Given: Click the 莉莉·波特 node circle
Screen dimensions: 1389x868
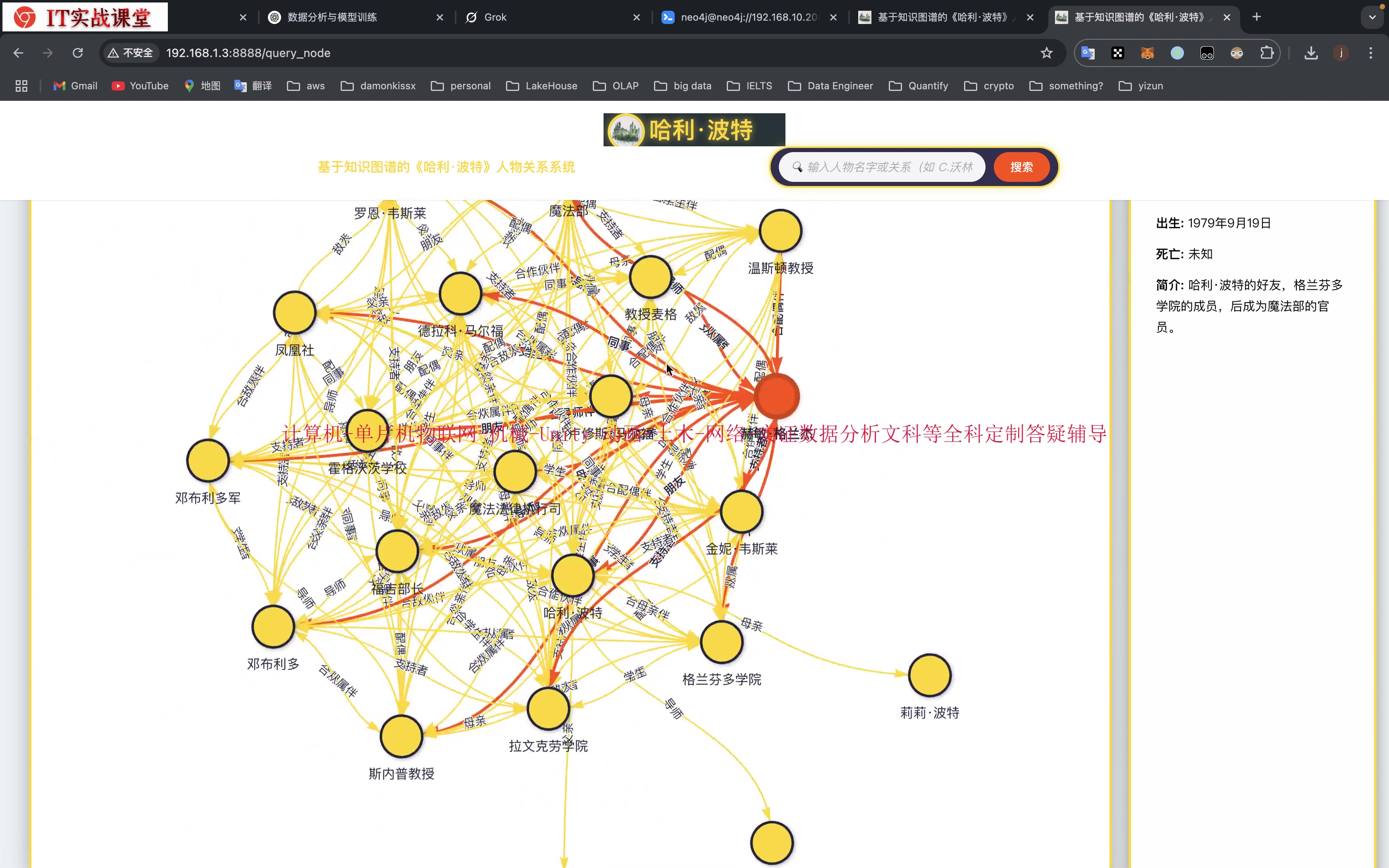Looking at the screenshot, I should (929, 675).
